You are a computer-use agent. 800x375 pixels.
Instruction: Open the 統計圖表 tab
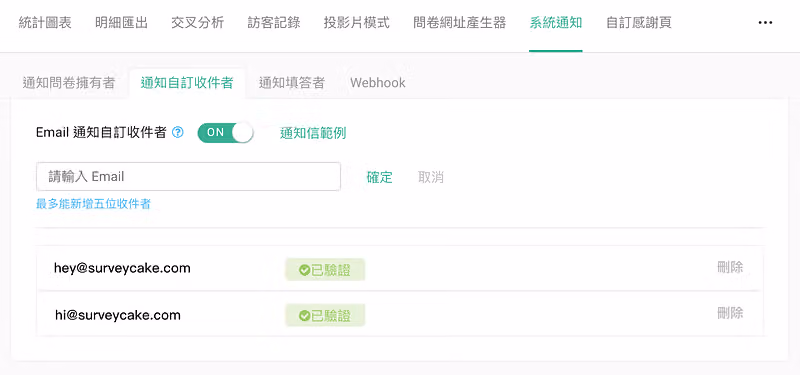point(45,23)
